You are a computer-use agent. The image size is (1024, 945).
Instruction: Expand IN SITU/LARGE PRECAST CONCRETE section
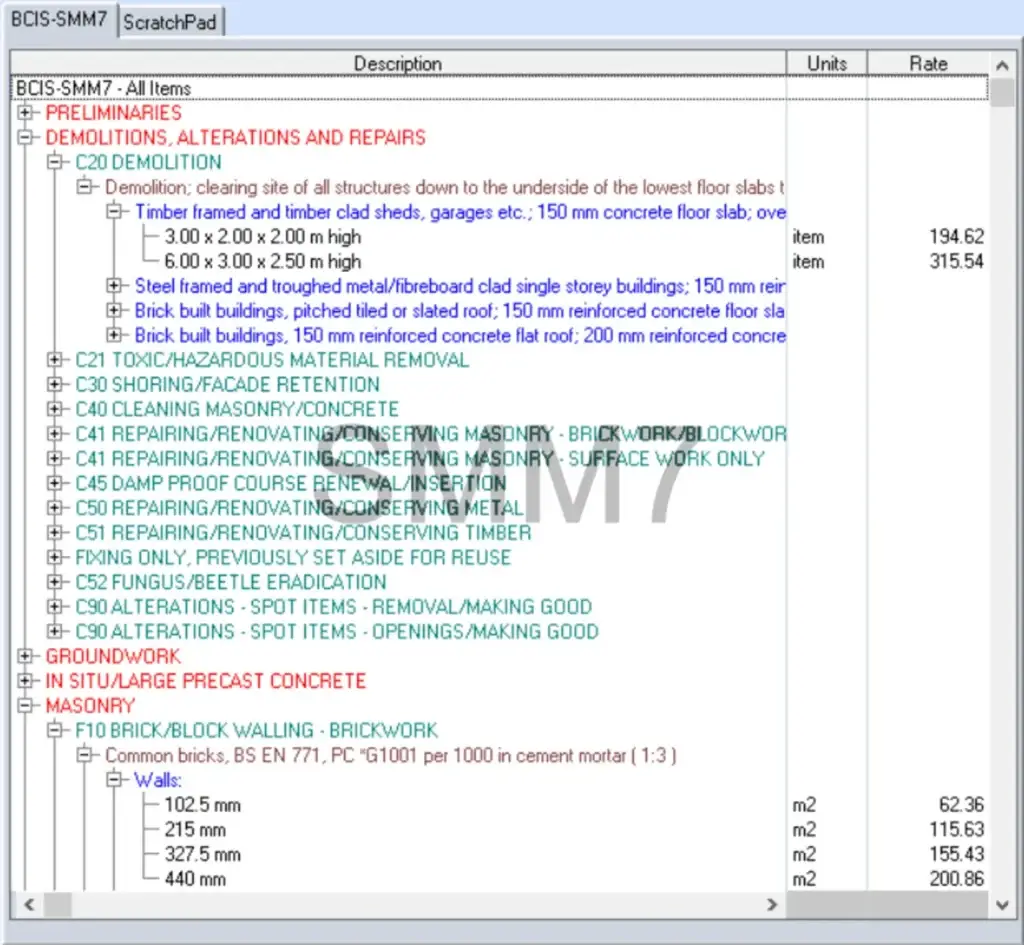point(25,681)
